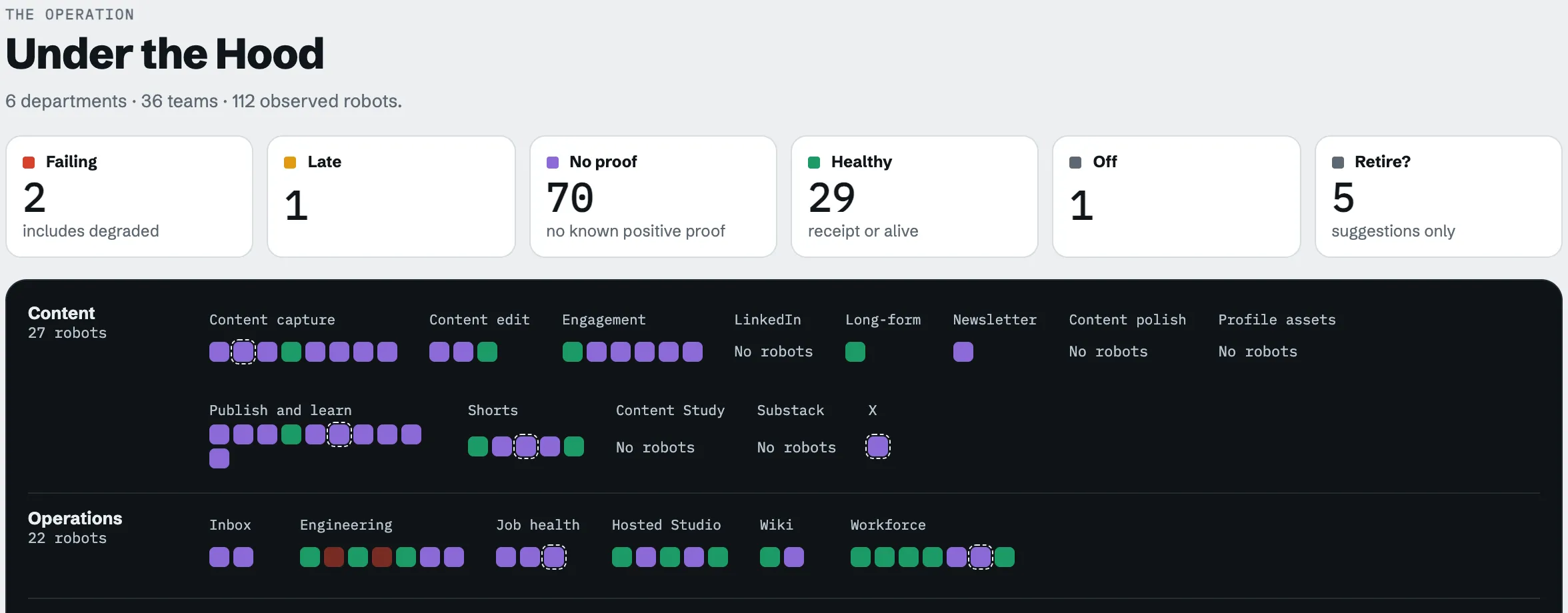Click the green Long-form robot square
Screen dimensions: 1568x613
tap(855, 352)
